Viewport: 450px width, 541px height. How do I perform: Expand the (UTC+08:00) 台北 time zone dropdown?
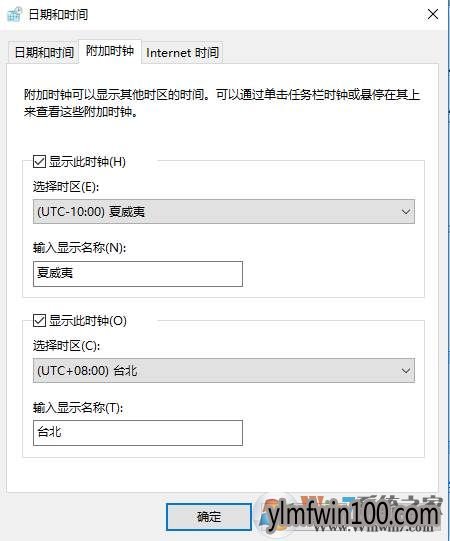[224, 371]
